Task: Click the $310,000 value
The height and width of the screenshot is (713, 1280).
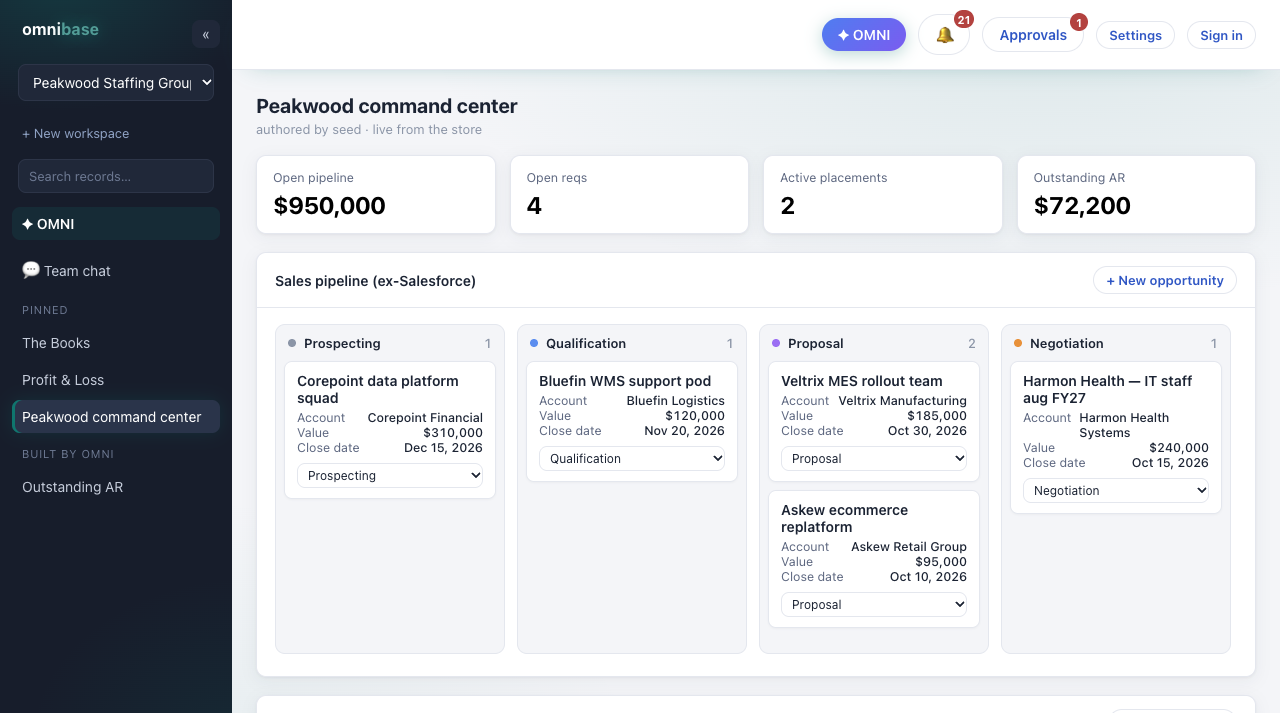Action: [x=453, y=433]
